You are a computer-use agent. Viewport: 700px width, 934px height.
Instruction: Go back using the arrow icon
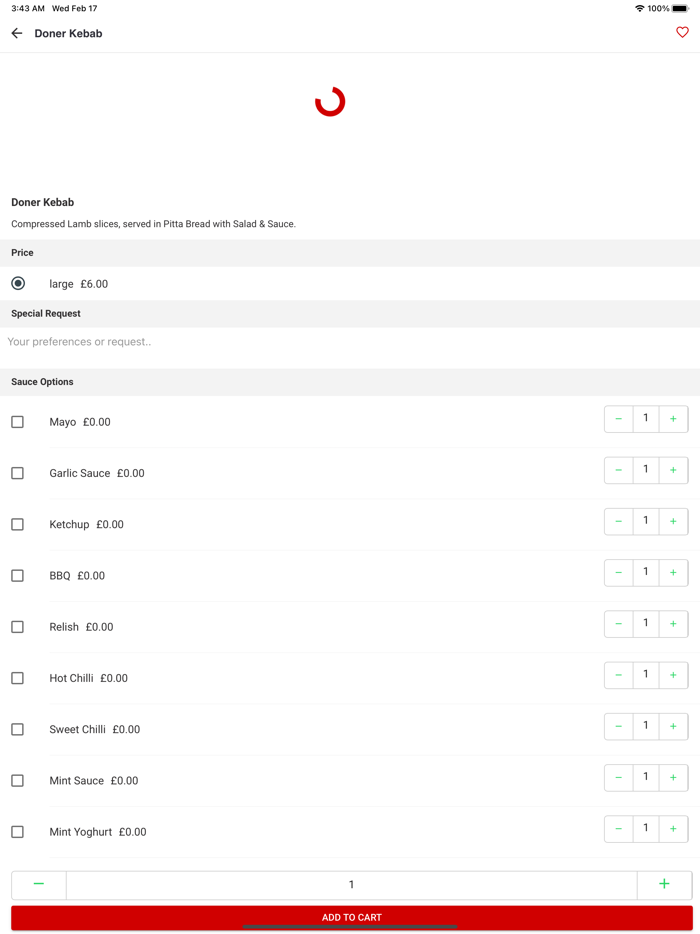[x=17, y=33]
